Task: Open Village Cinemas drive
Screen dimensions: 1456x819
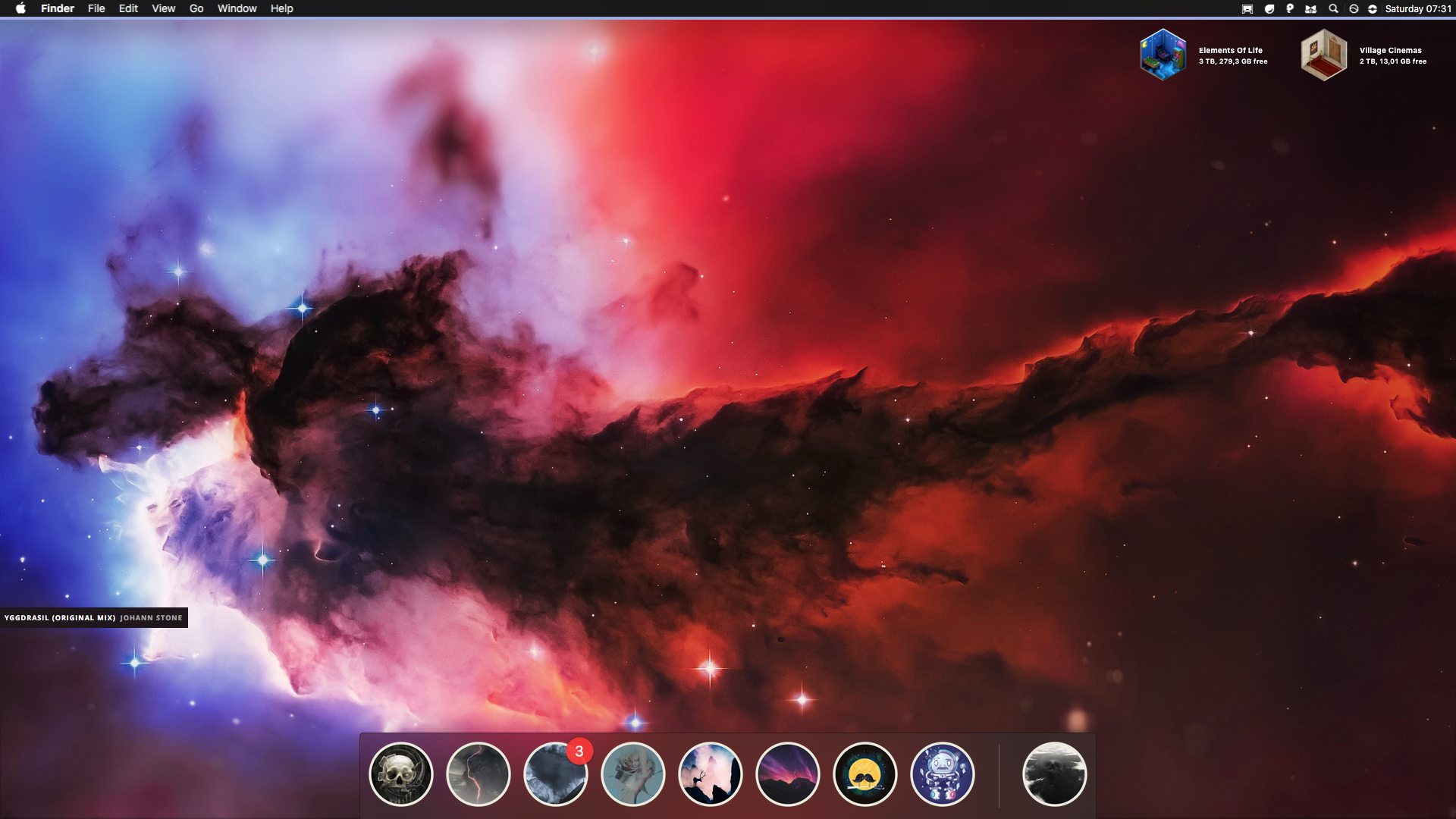Action: [x=1324, y=55]
